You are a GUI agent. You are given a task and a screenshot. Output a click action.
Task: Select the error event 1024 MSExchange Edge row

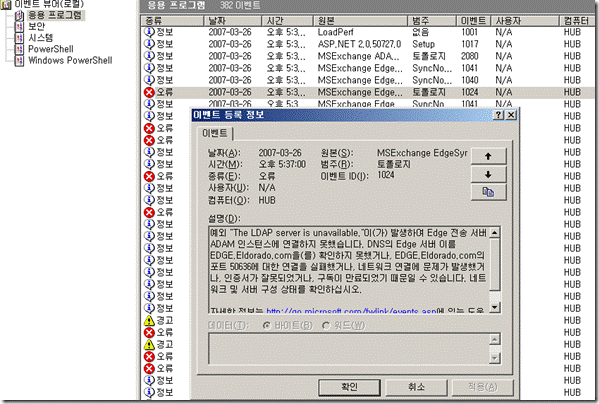click(367, 92)
